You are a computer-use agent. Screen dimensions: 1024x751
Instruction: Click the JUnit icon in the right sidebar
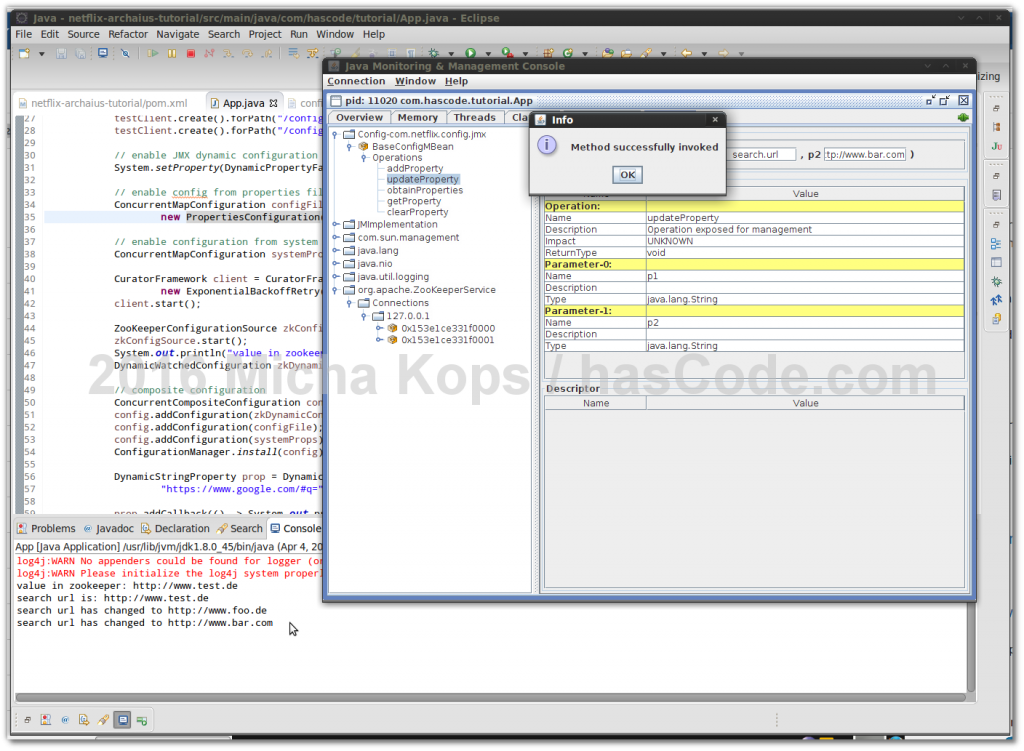[996, 146]
